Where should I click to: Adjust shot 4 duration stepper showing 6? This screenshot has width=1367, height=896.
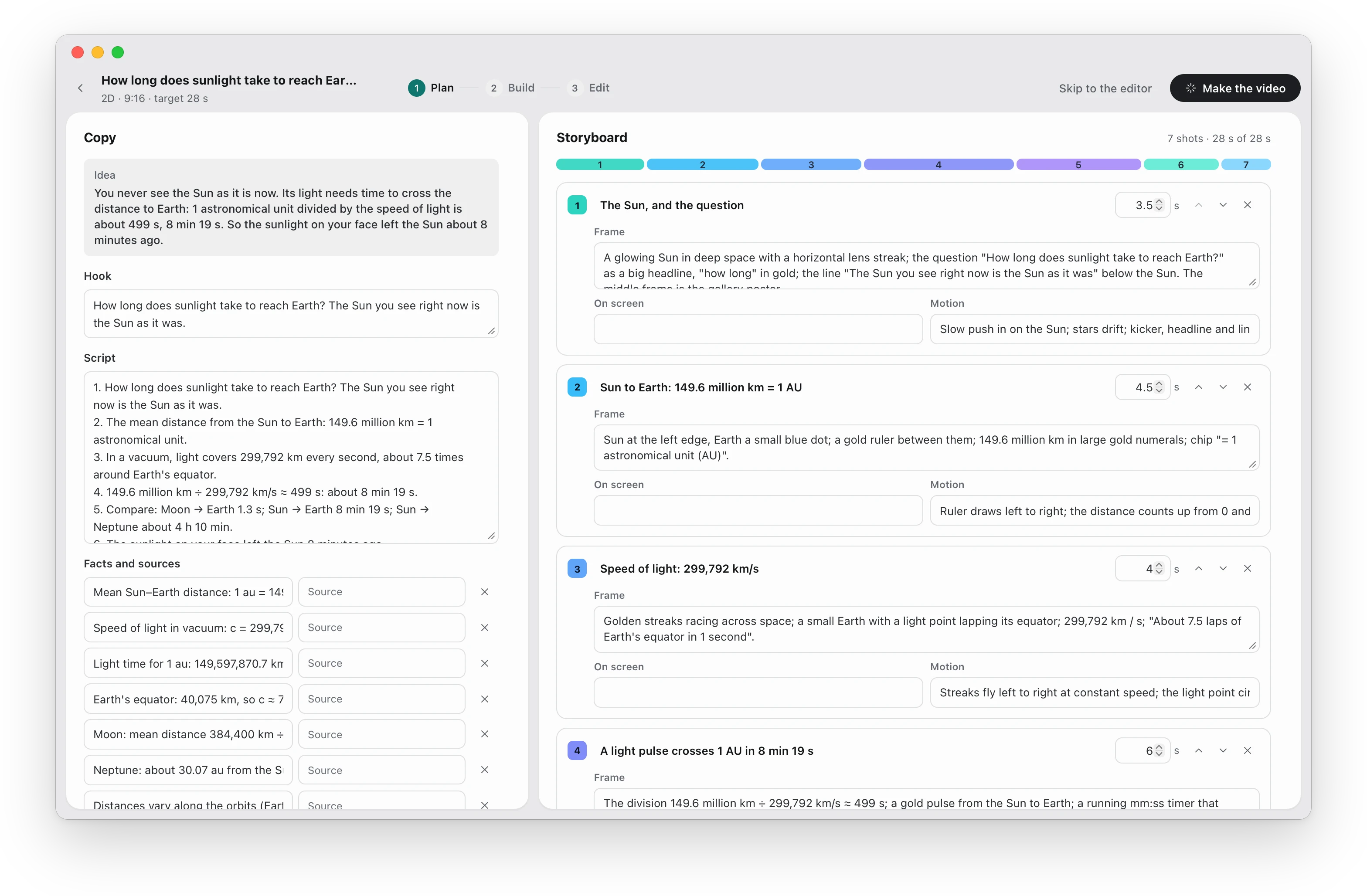pyautogui.click(x=1159, y=751)
